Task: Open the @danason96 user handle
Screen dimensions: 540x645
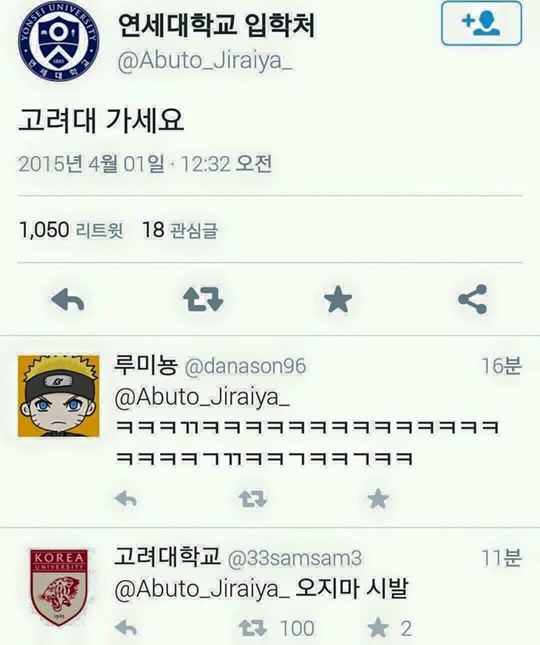Action: tap(245, 366)
